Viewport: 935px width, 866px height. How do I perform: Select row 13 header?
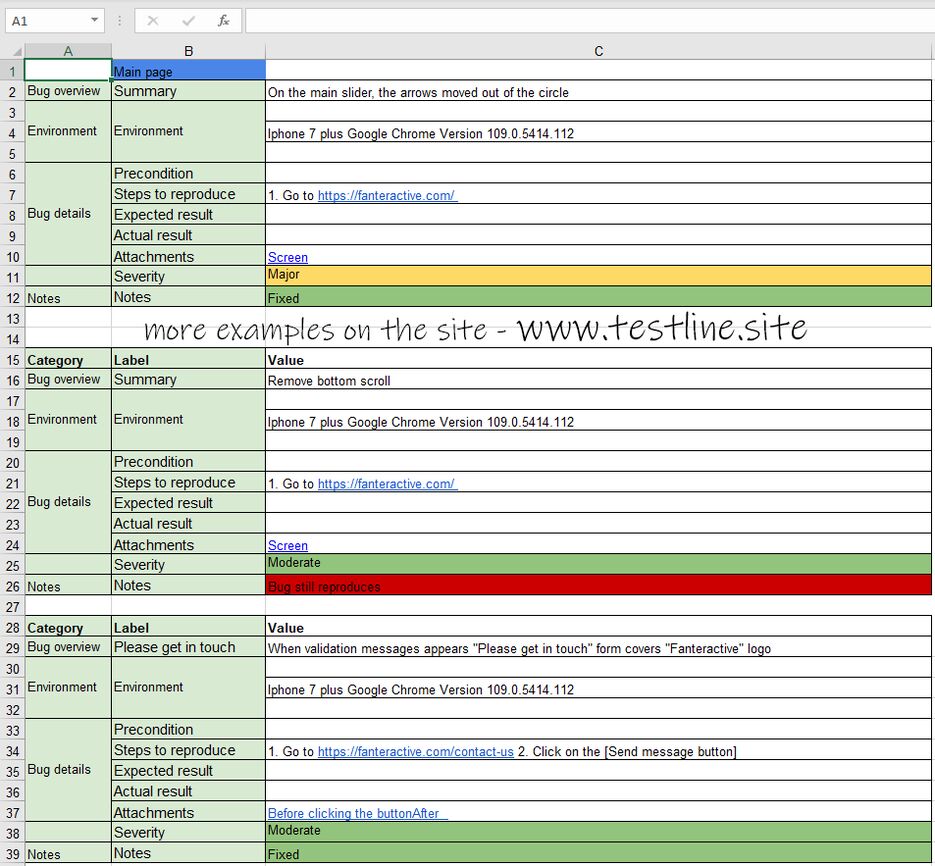click(x=12, y=318)
